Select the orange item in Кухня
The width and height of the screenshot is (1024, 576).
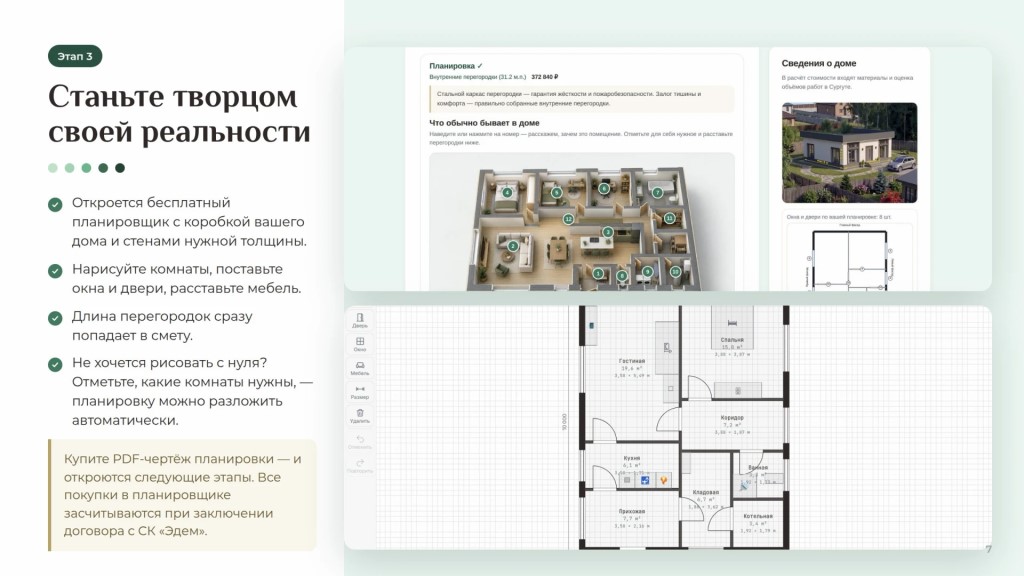[664, 480]
